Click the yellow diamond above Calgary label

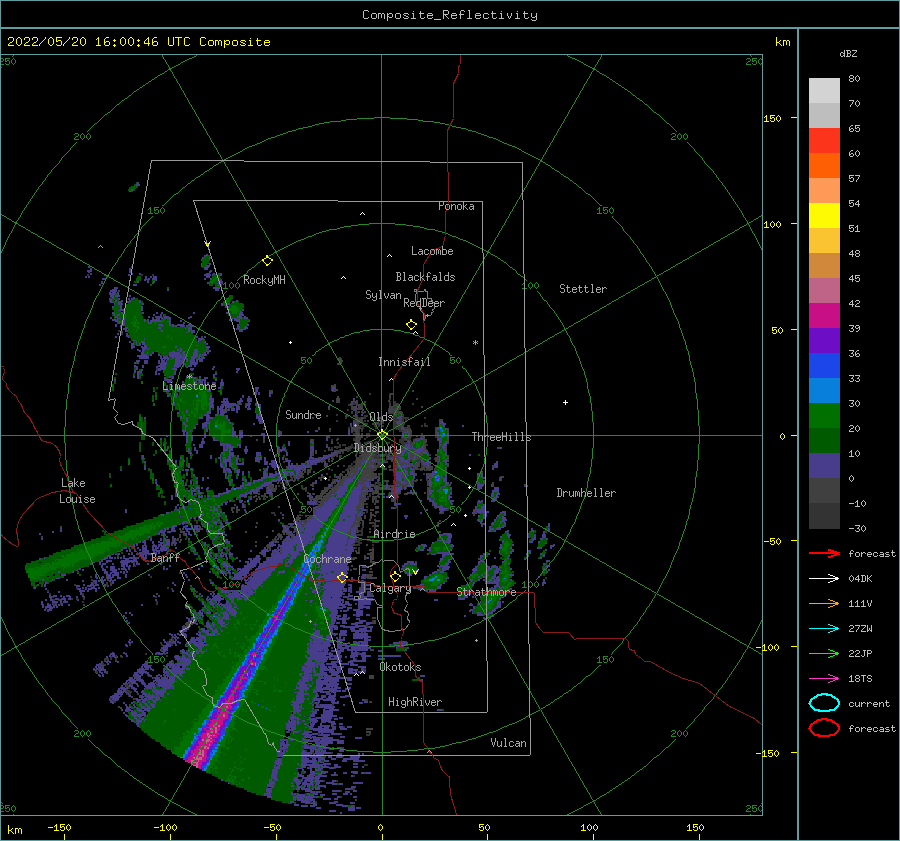click(x=395, y=576)
